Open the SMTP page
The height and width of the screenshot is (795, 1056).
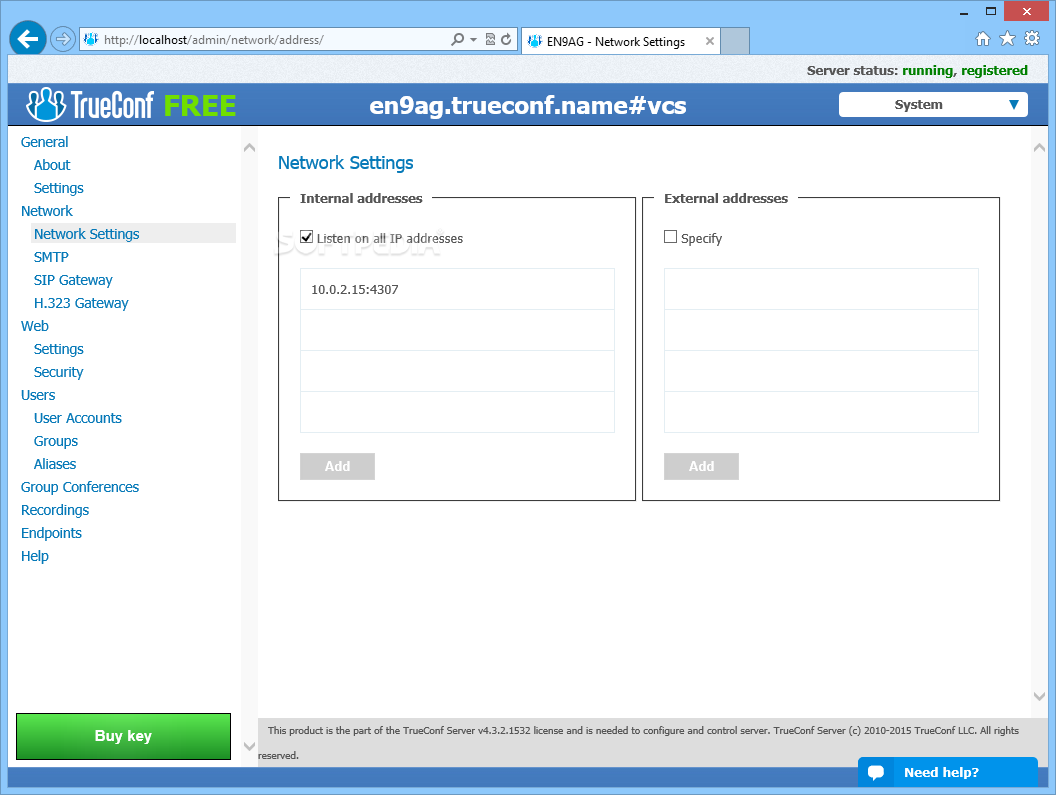tap(51, 257)
